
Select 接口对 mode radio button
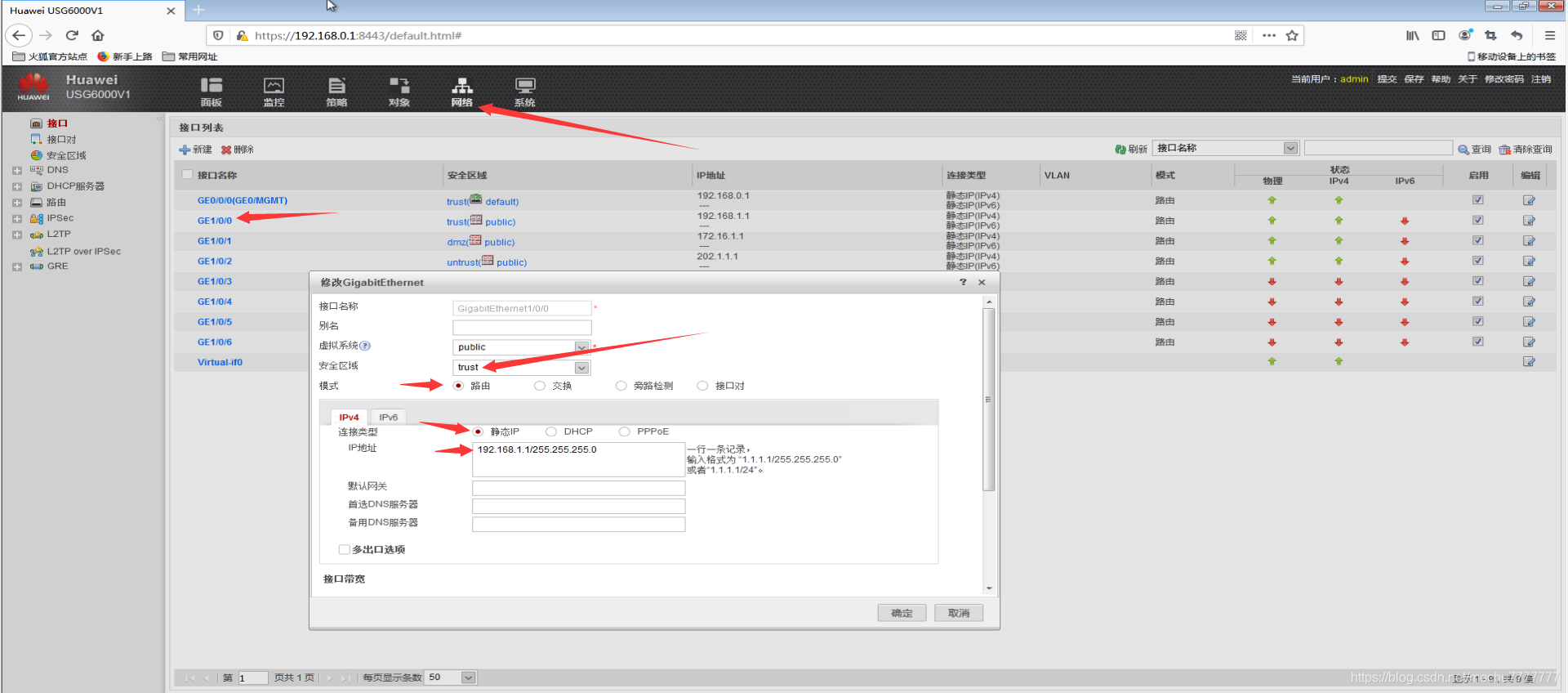(702, 386)
